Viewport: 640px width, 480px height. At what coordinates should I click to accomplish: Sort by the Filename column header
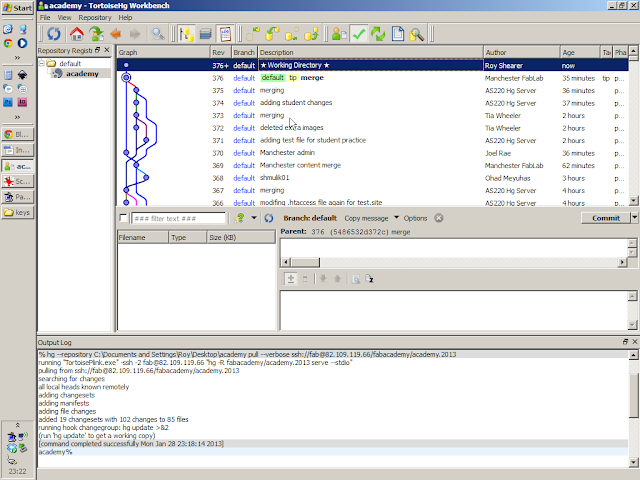point(143,237)
